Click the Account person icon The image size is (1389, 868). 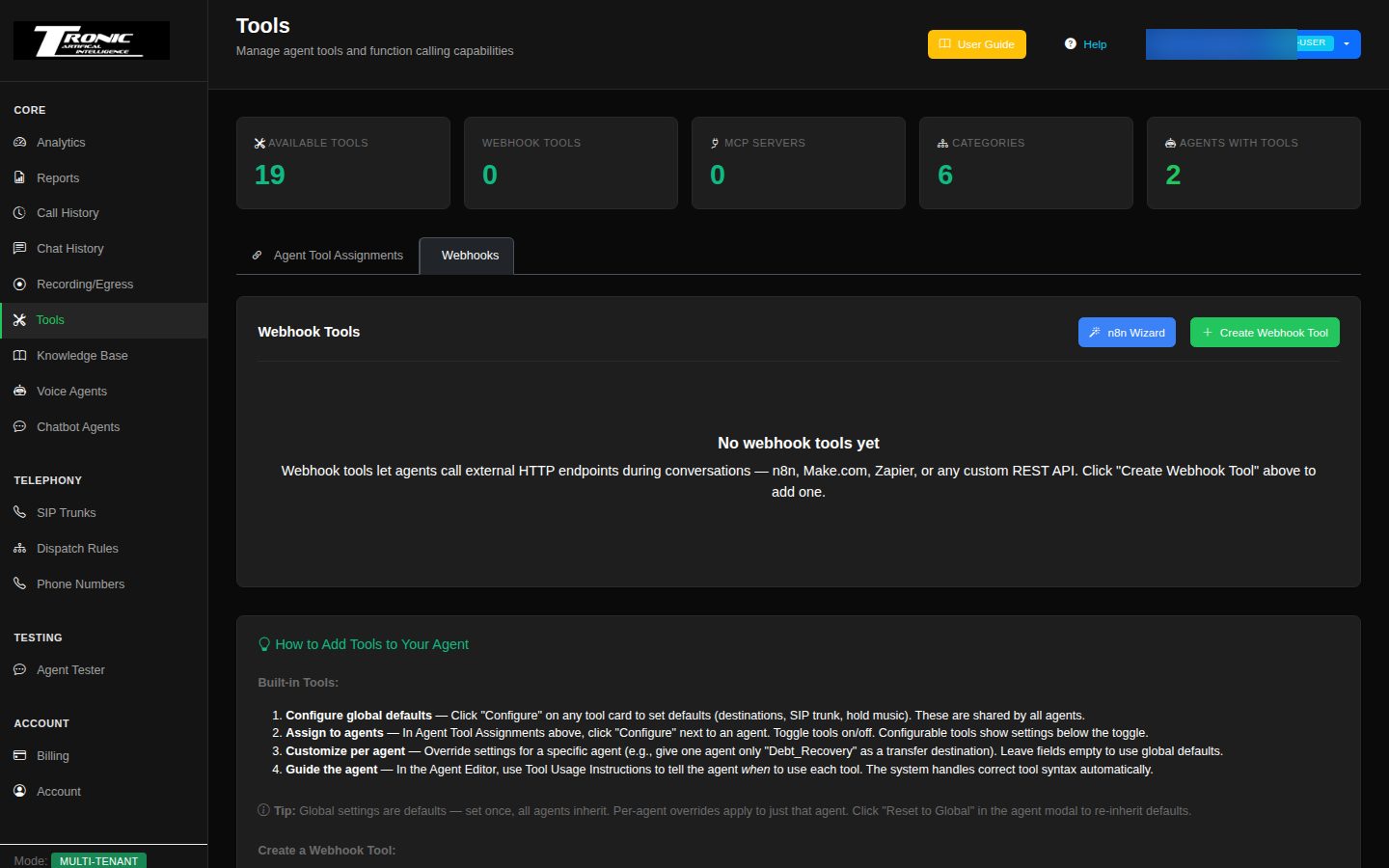coord(19,791)
